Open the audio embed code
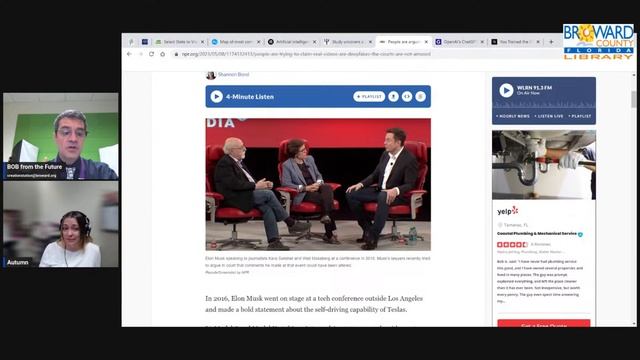 click(407, 96)
